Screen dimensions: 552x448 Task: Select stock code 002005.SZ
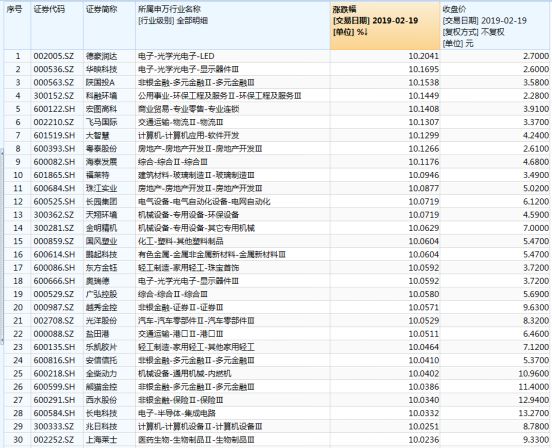(54, 56)
